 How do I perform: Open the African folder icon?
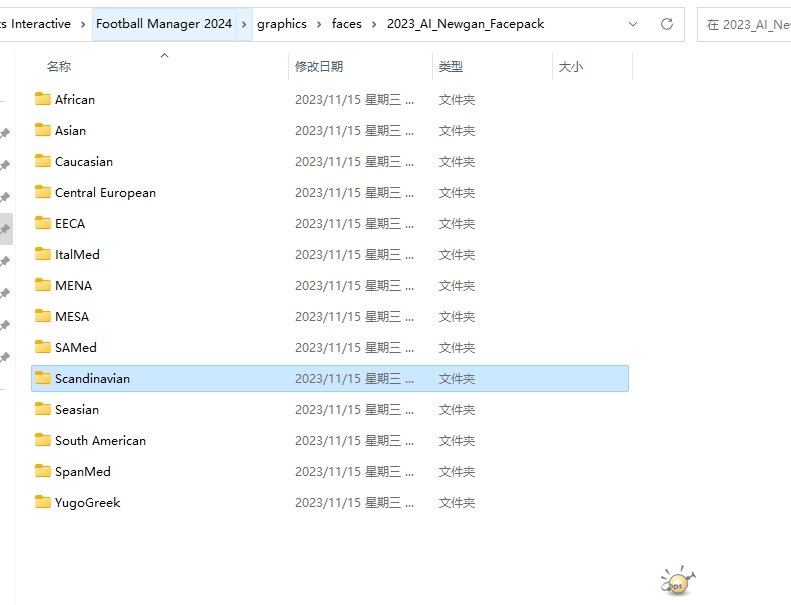pyautogui.click(x=43, y=99)
